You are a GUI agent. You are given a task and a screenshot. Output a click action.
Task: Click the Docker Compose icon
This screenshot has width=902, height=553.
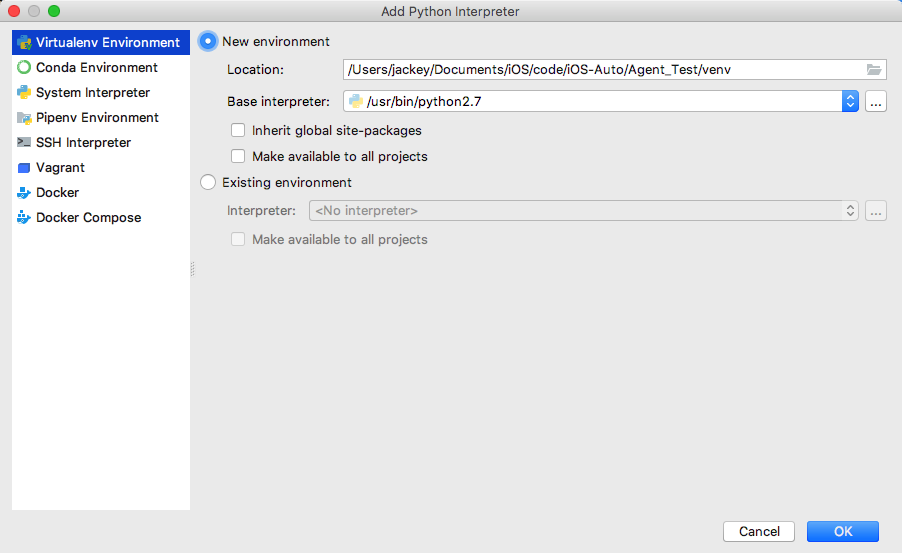[x=24, y=218]
